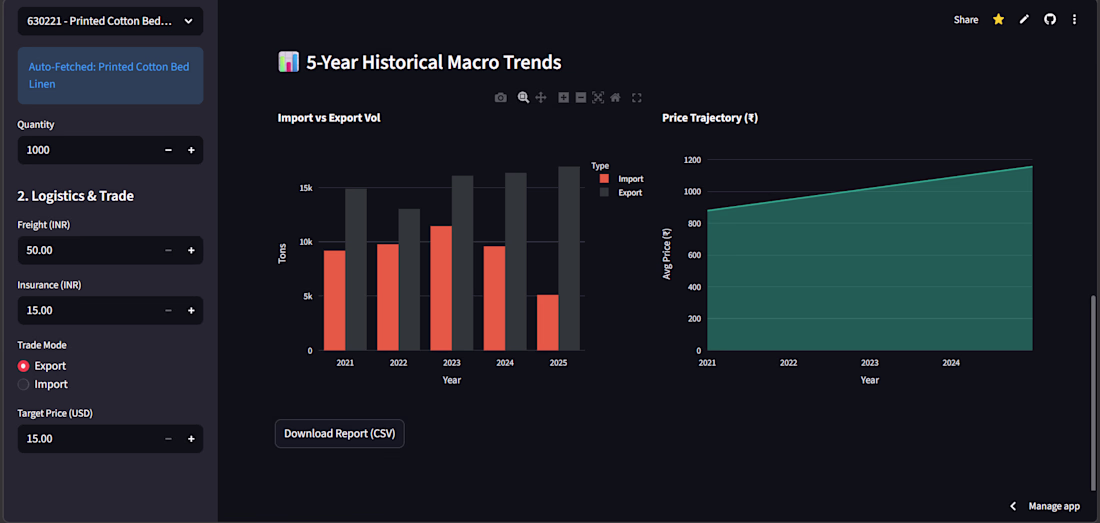Click the Tons axis title
Image resolution: width=1100 pixels, height=523 pixels.
tap(283, 253)
